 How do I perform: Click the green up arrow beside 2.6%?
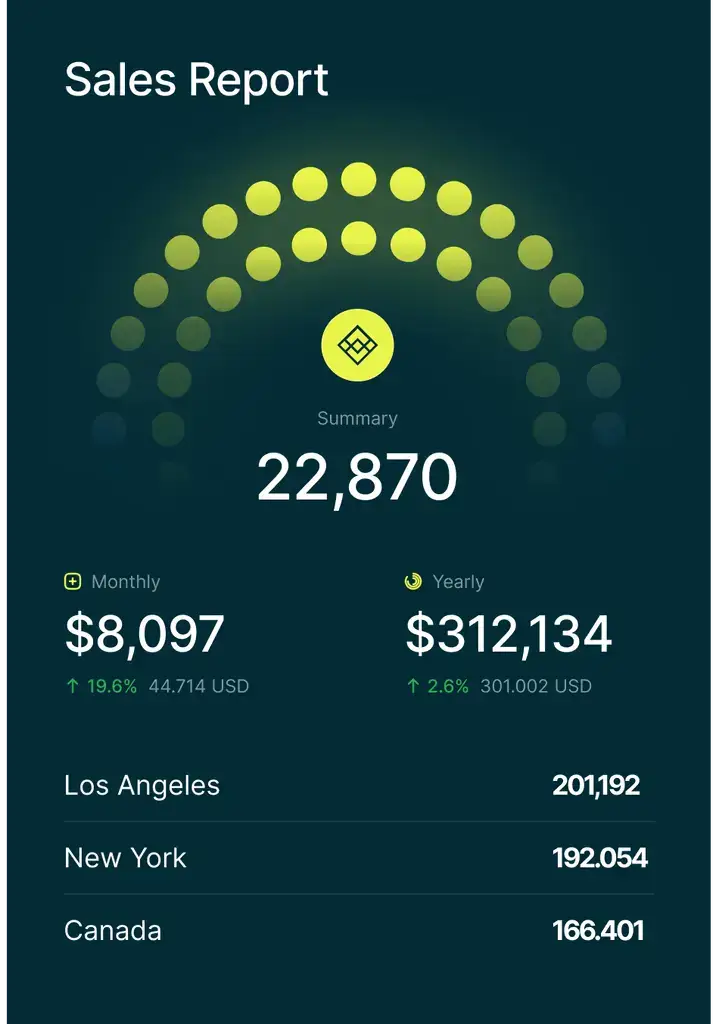(x=413, y=687)
